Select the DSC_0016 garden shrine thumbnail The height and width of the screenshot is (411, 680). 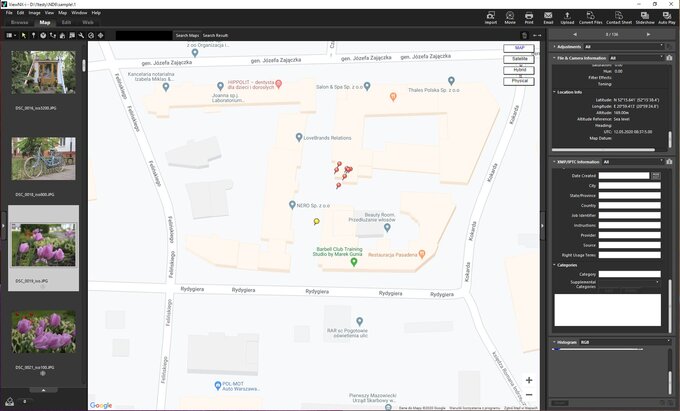pos(43,72)
